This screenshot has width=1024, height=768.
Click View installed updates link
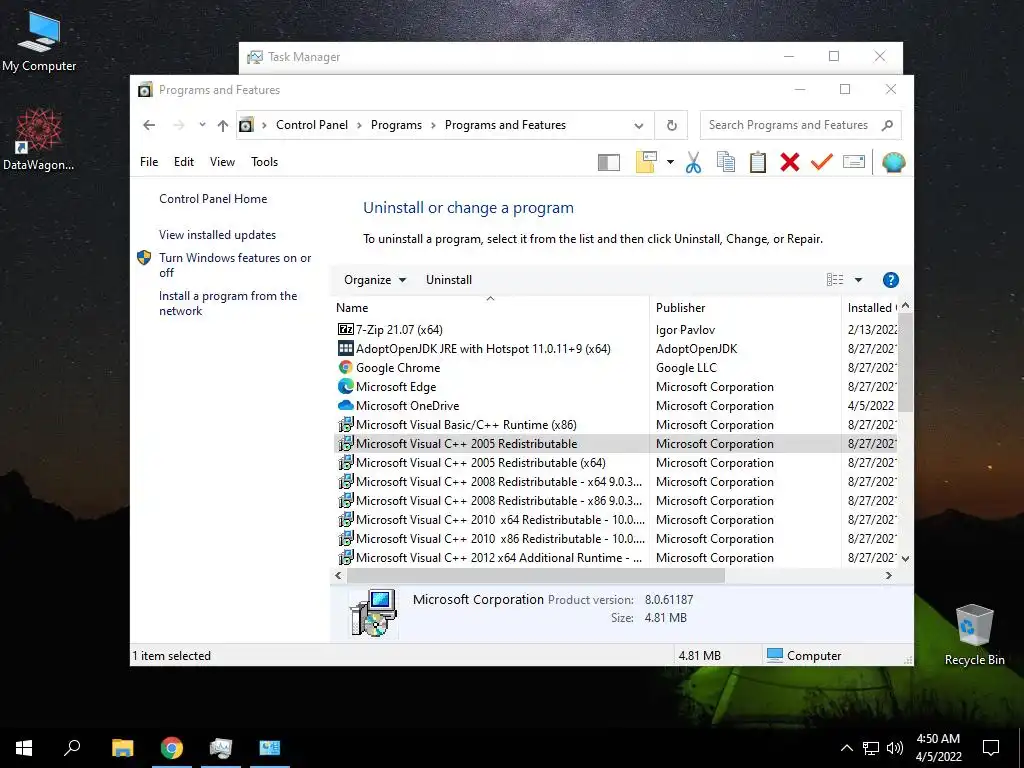pos(217,235)
